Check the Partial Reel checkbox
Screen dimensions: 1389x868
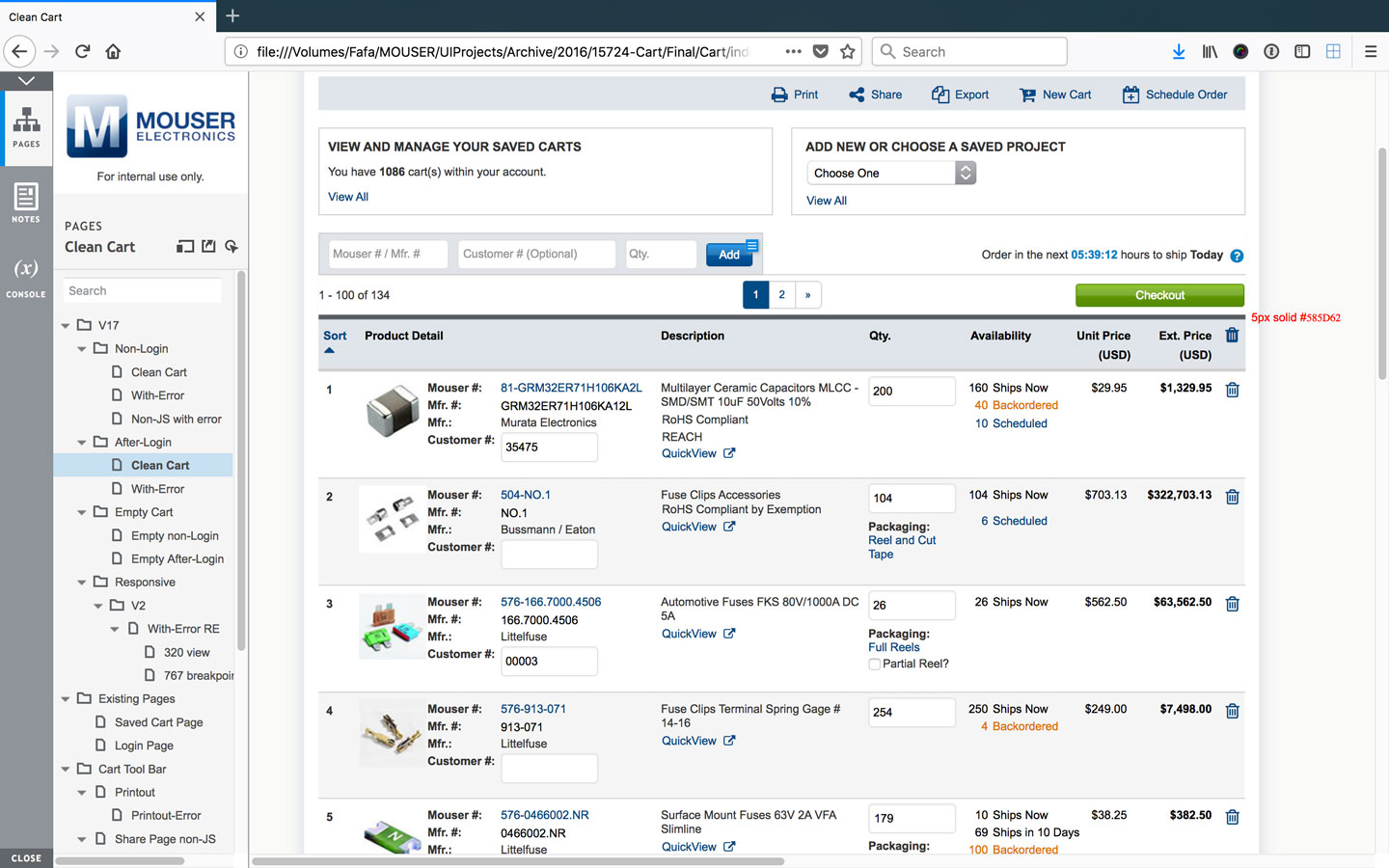tap(874, 665)
